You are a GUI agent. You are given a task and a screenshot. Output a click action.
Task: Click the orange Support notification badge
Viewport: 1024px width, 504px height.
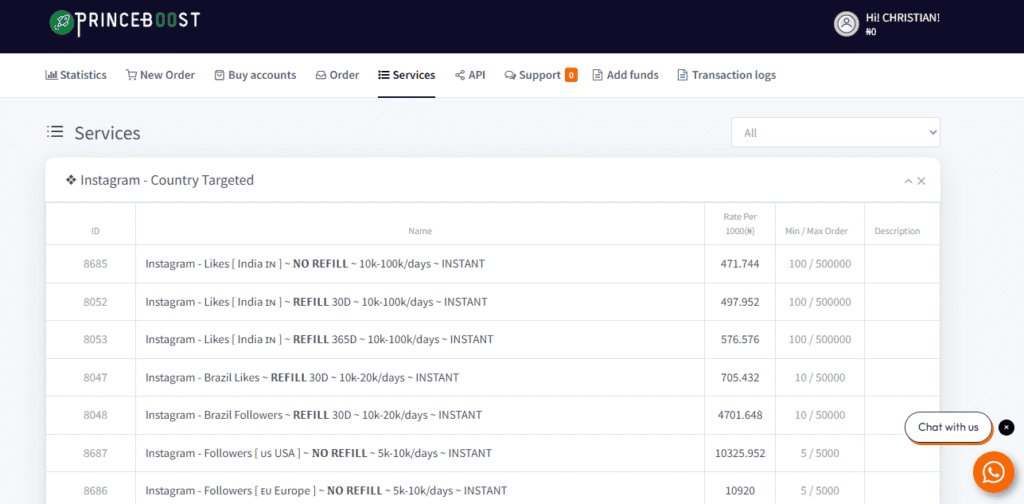tap(571, 75)
